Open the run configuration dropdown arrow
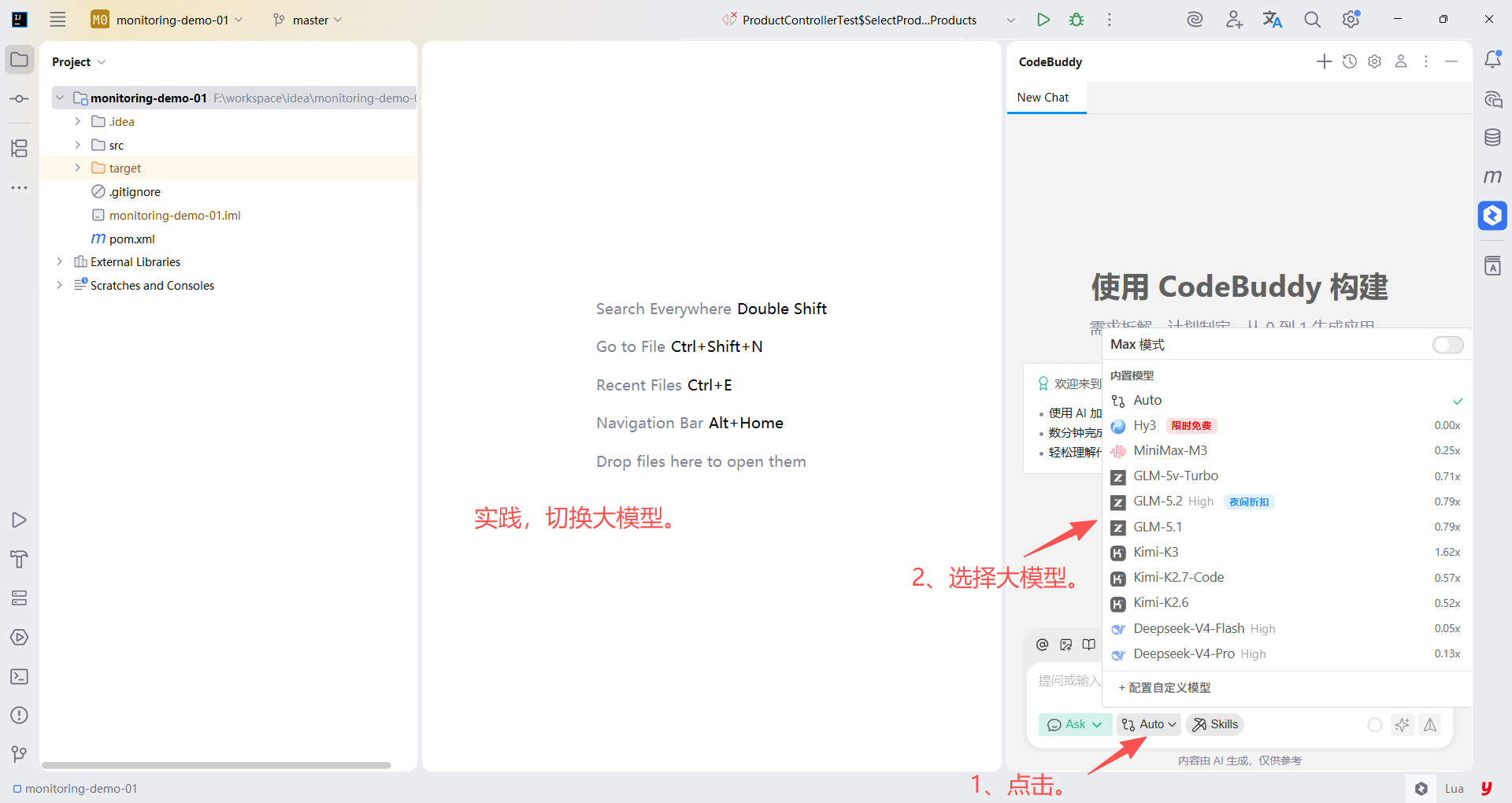Screen dimensions: 1512x803 click(1011, 20)
